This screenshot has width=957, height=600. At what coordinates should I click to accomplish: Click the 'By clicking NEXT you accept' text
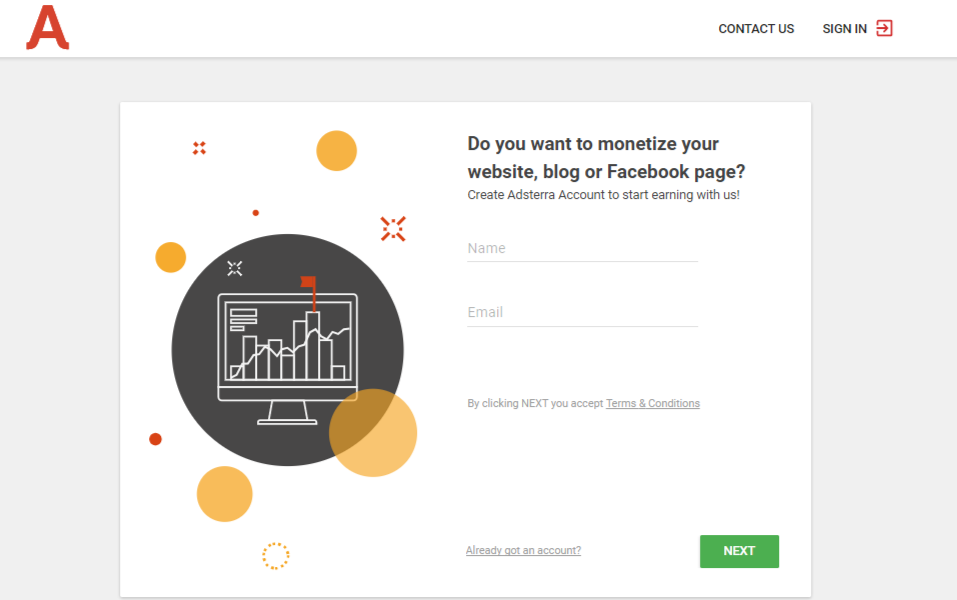coord(535,403)
